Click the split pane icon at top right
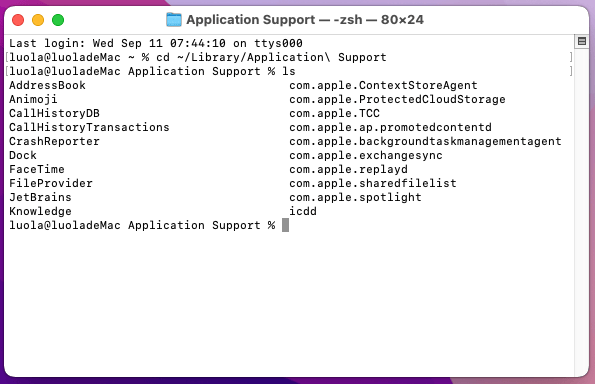This screenshot has height=384, width=595. tap(582, 41)
